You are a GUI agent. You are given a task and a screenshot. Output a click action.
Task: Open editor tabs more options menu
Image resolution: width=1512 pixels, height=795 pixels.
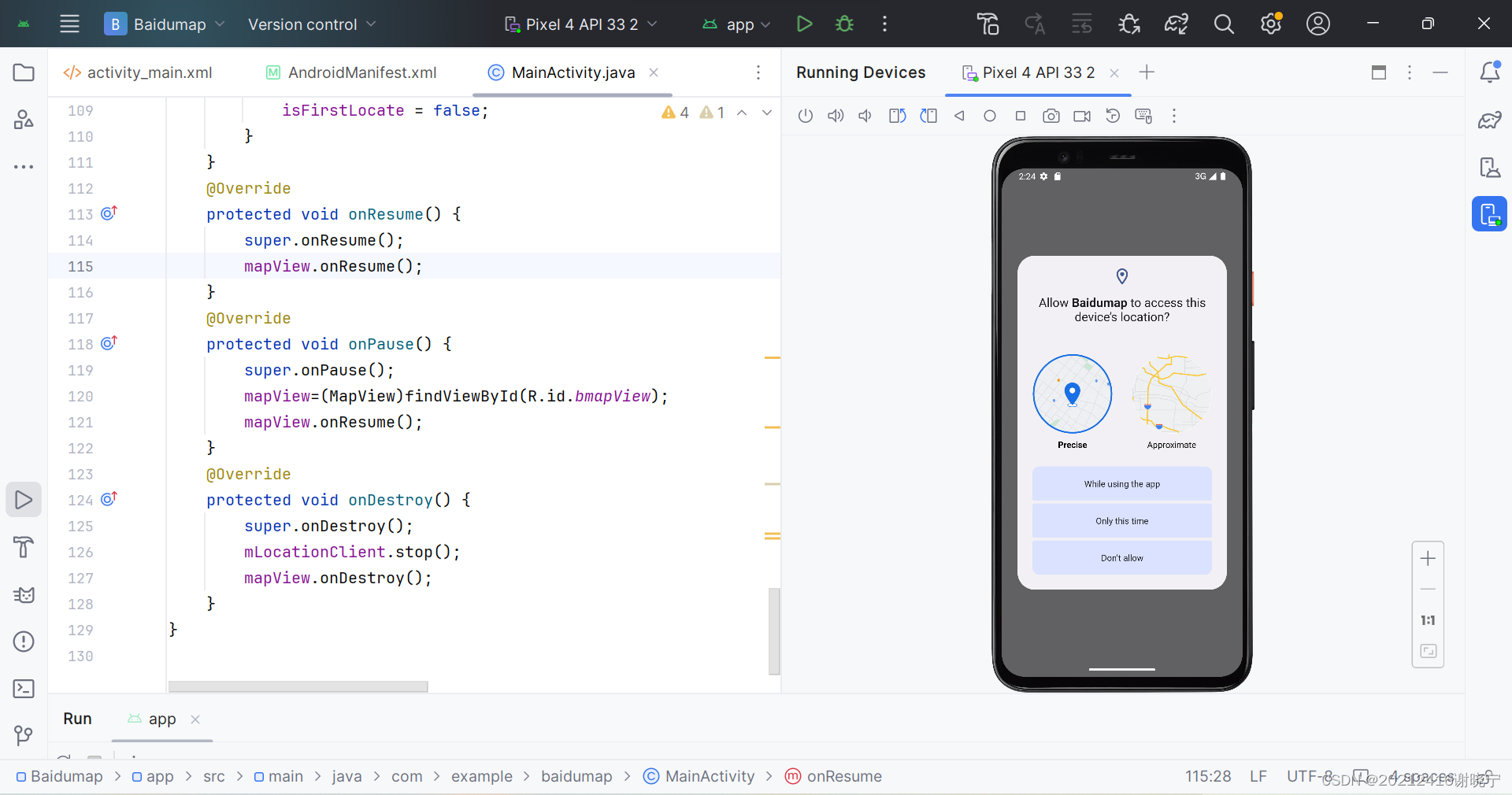[x=758, y=72]
